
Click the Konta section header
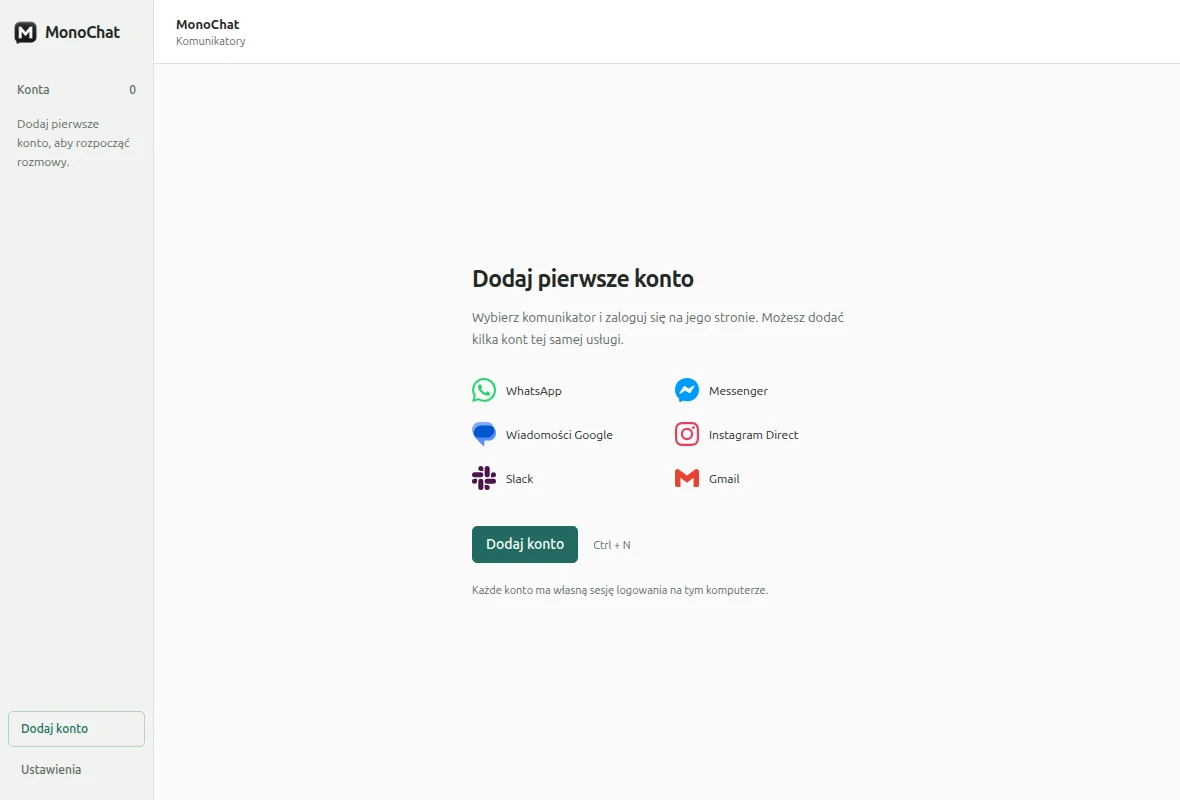33,90
